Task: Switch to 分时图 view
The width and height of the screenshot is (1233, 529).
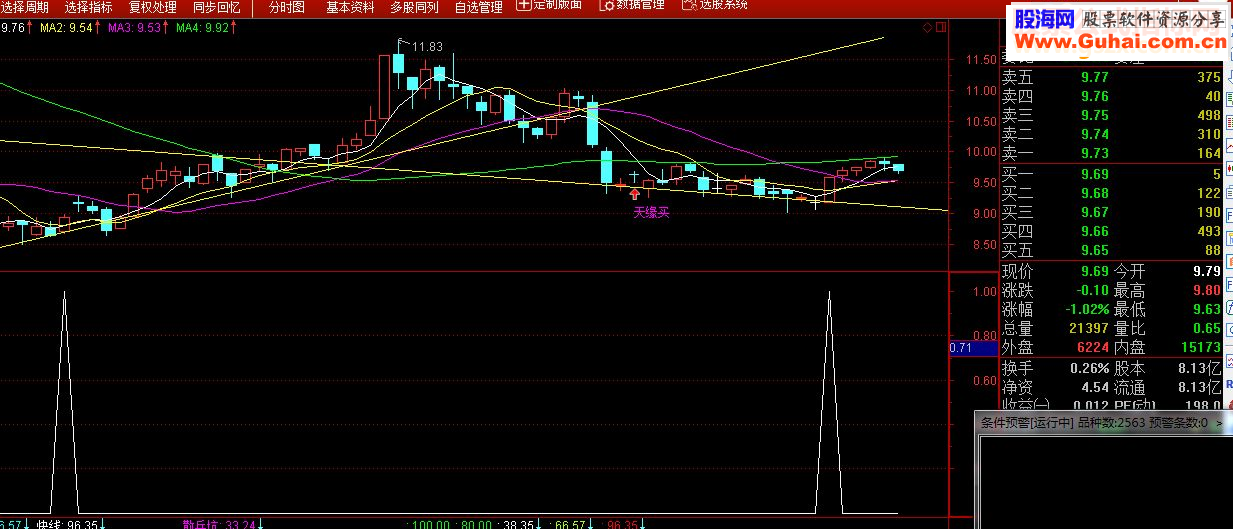Action: 287,6
